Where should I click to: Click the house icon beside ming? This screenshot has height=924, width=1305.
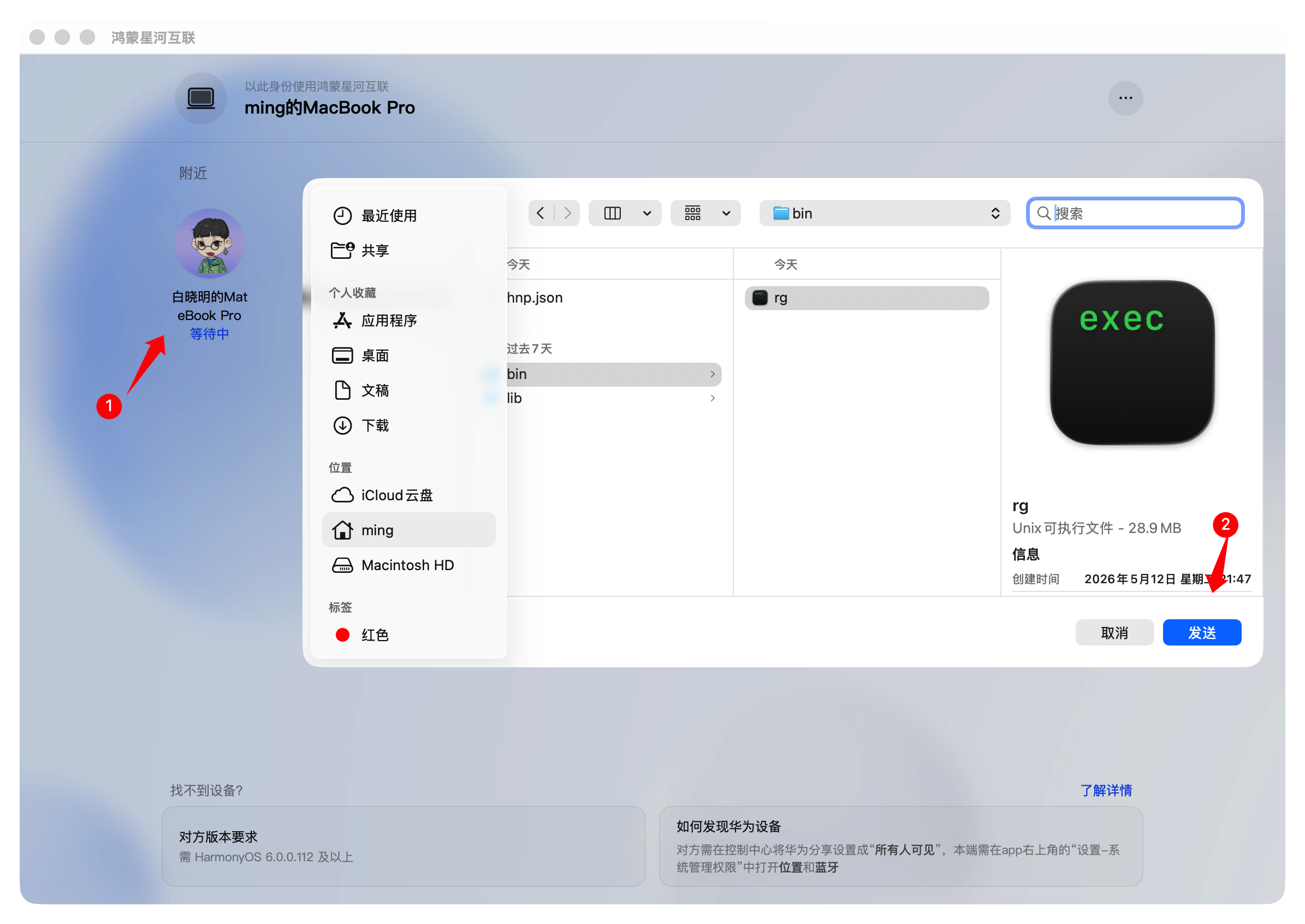point(342,530)
